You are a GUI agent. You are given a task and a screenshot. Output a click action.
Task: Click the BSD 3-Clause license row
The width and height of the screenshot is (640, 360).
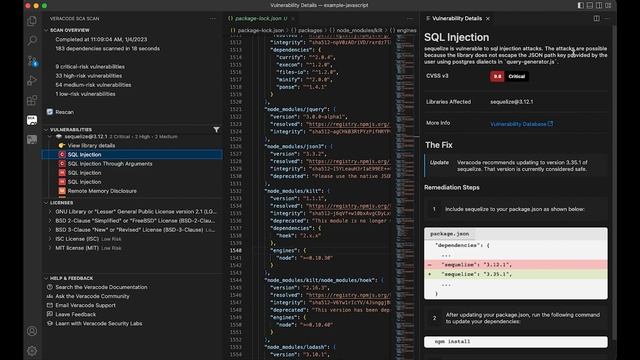click(x=132, y=230)
